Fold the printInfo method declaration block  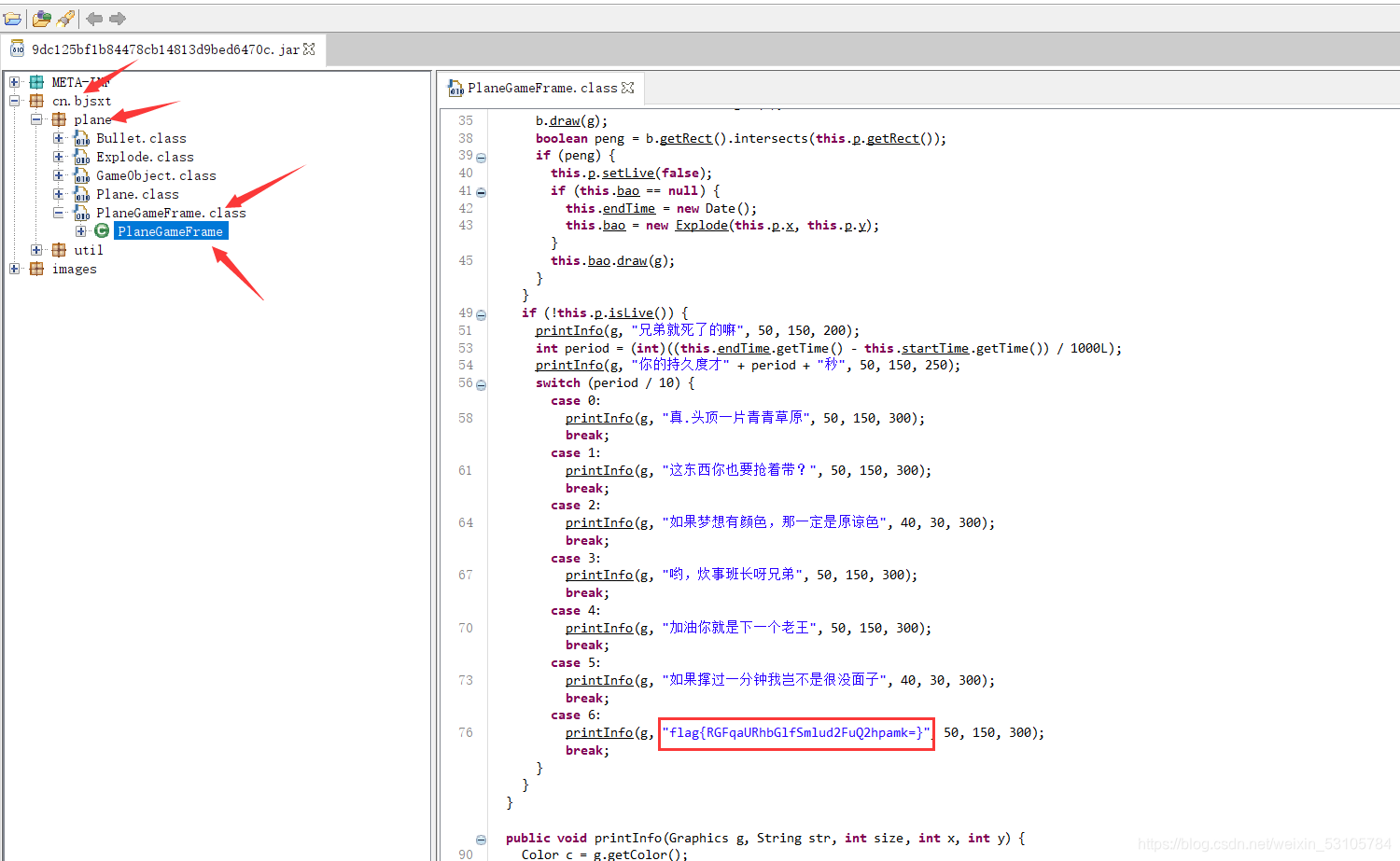coord(482,840)
